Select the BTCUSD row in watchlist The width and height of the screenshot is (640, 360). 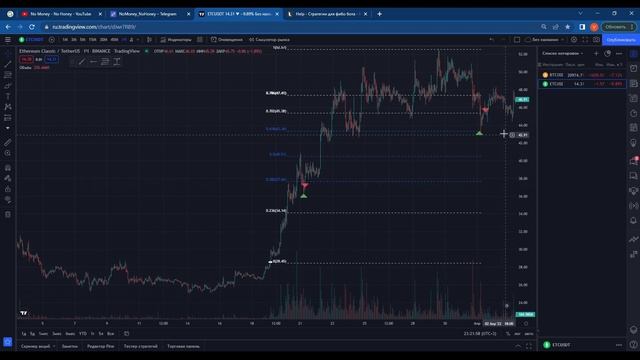(x=582, y=75)
